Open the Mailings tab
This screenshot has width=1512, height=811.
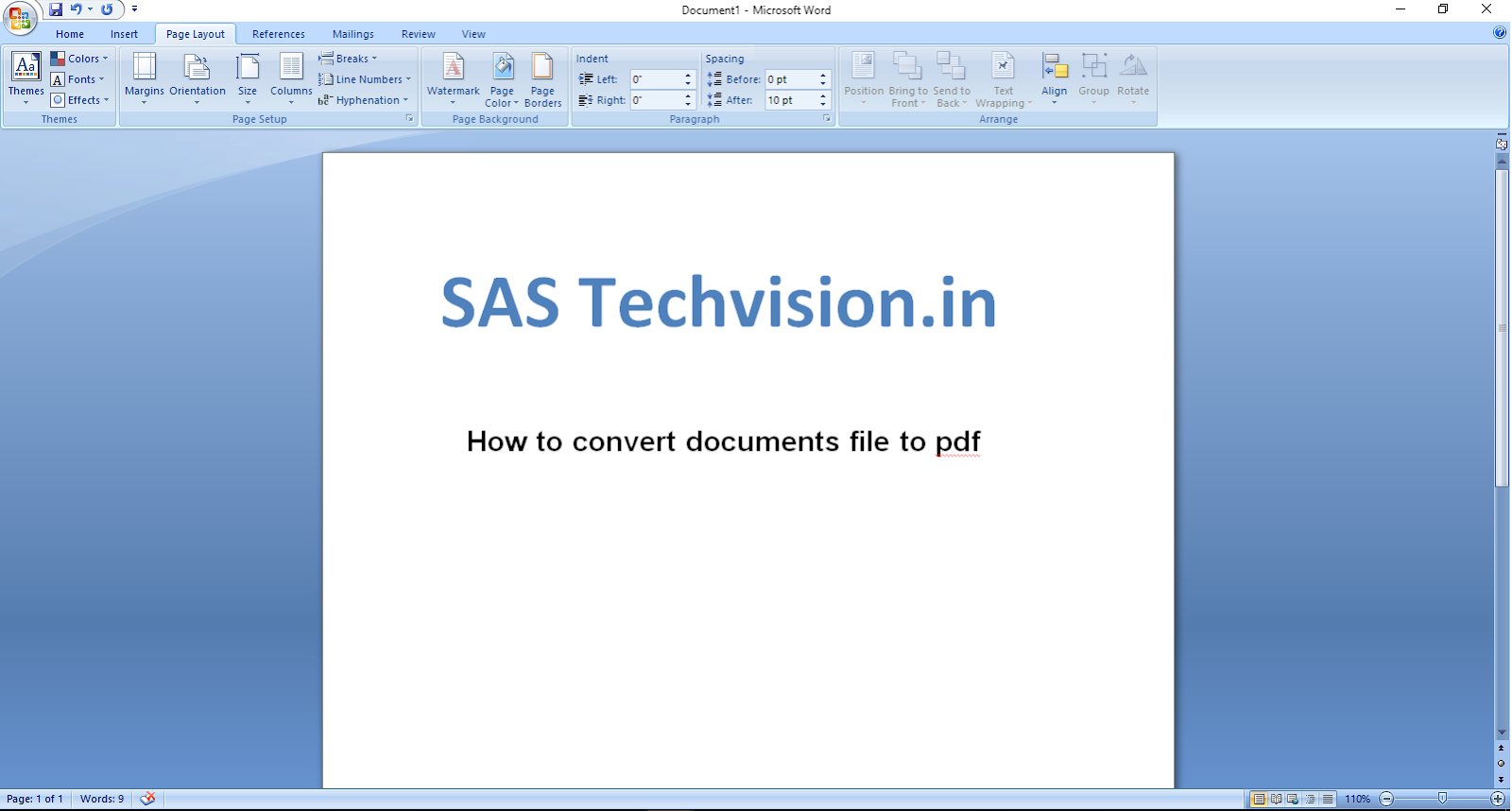tap(353, 34)
